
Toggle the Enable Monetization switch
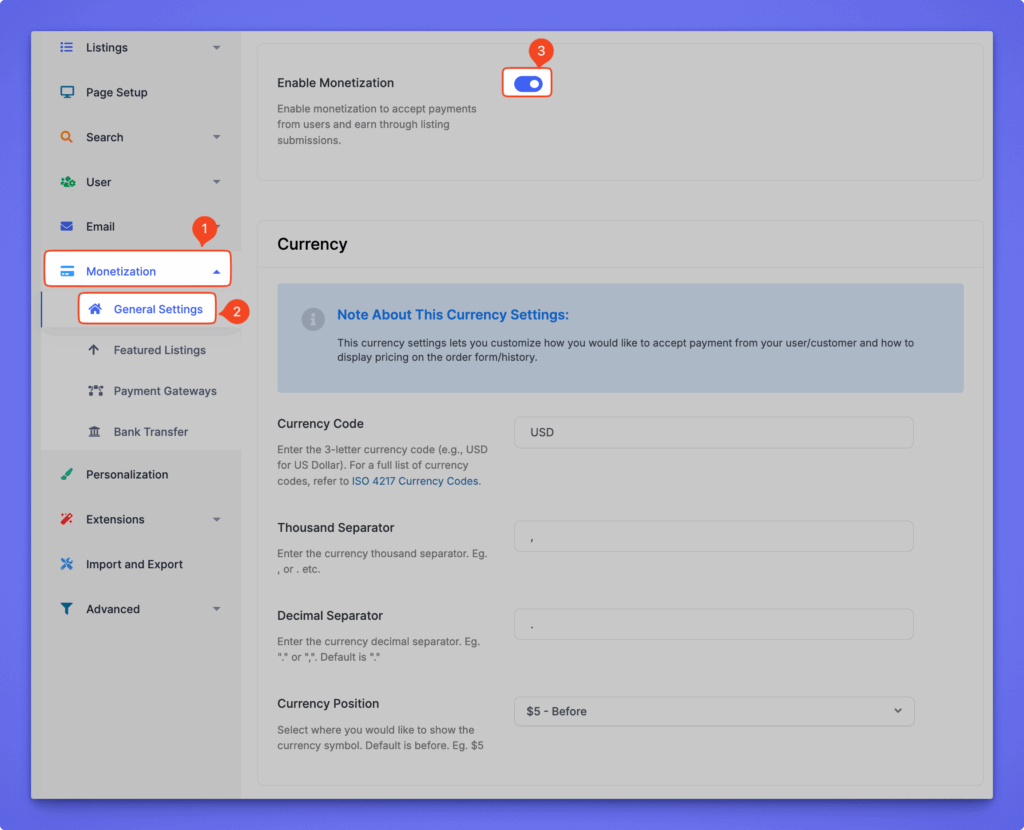tap(527, 84)
